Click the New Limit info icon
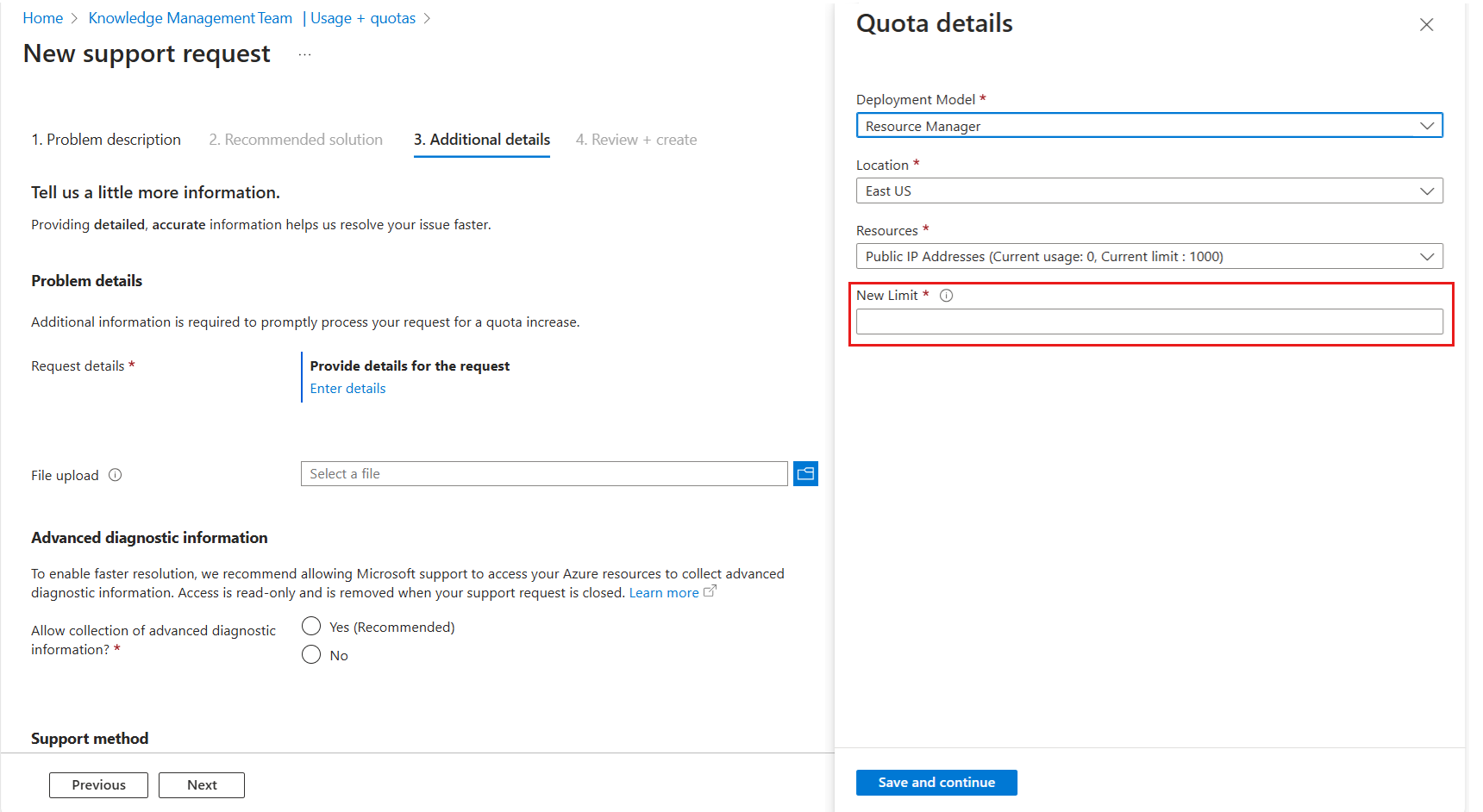This screenshot has width=1483, height=812. pos(946,296)
